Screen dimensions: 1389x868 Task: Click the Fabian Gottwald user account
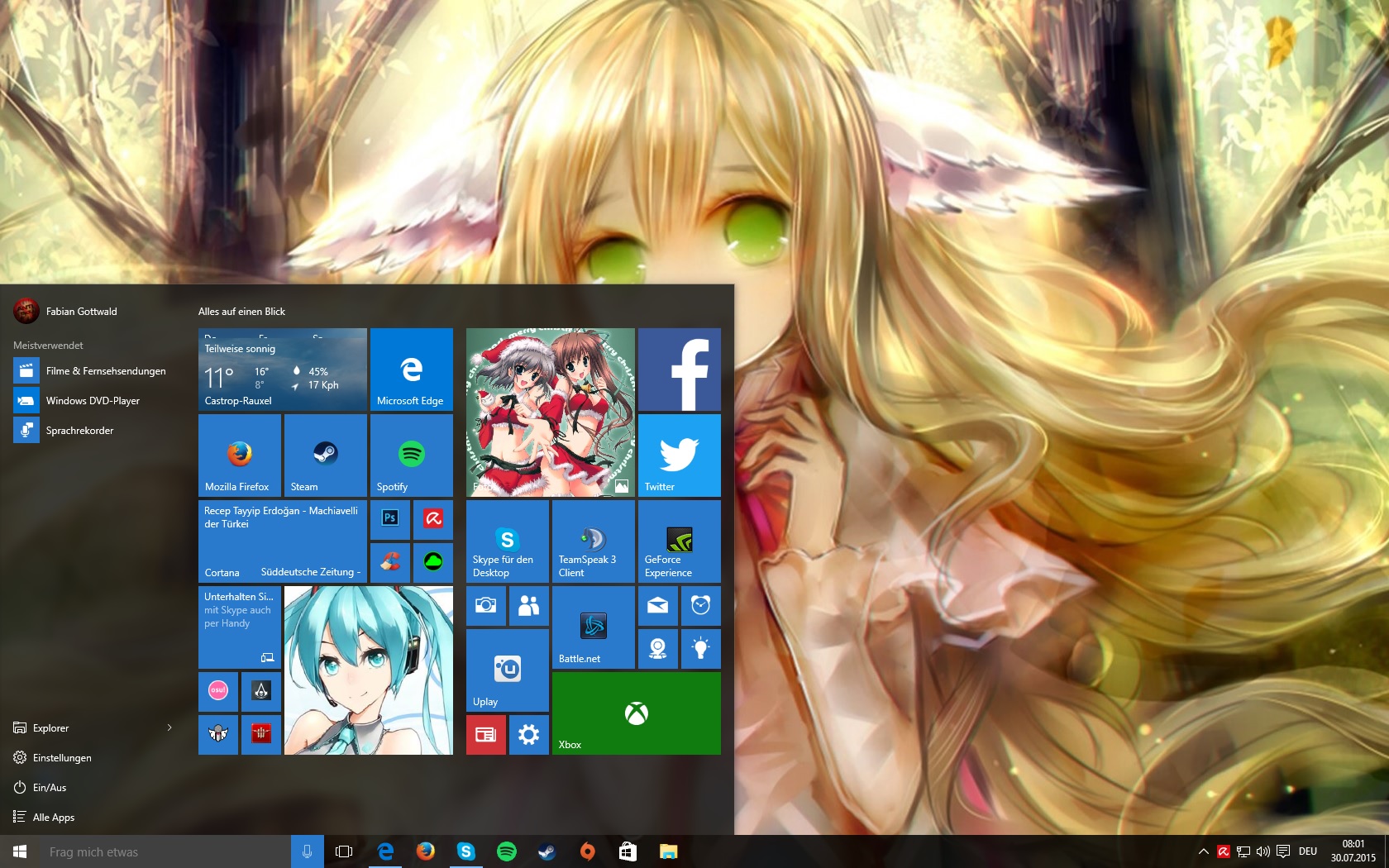[81, 312]
